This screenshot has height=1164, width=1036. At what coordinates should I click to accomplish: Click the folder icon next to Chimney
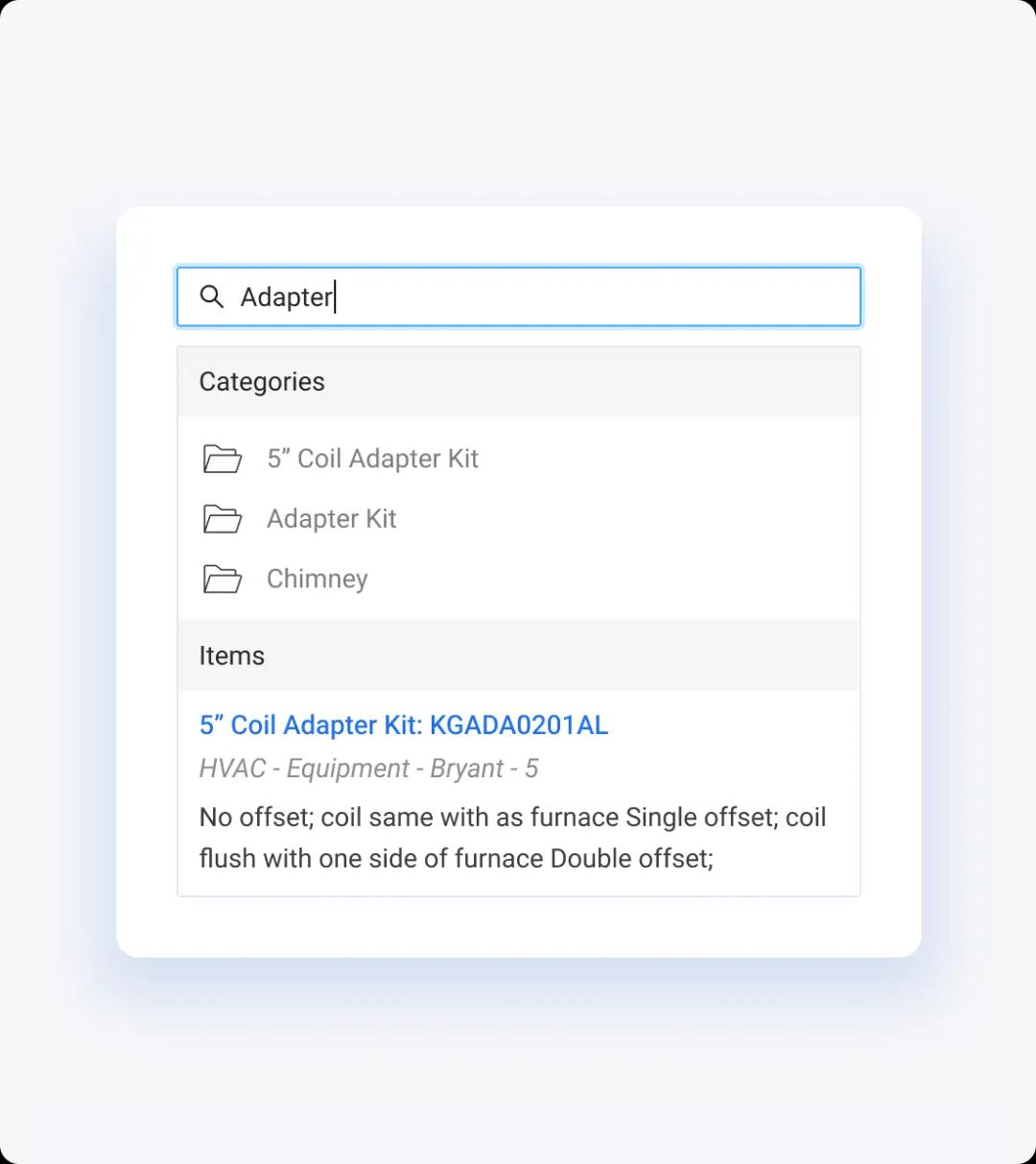pyautogui.click(x=223, y=579)
